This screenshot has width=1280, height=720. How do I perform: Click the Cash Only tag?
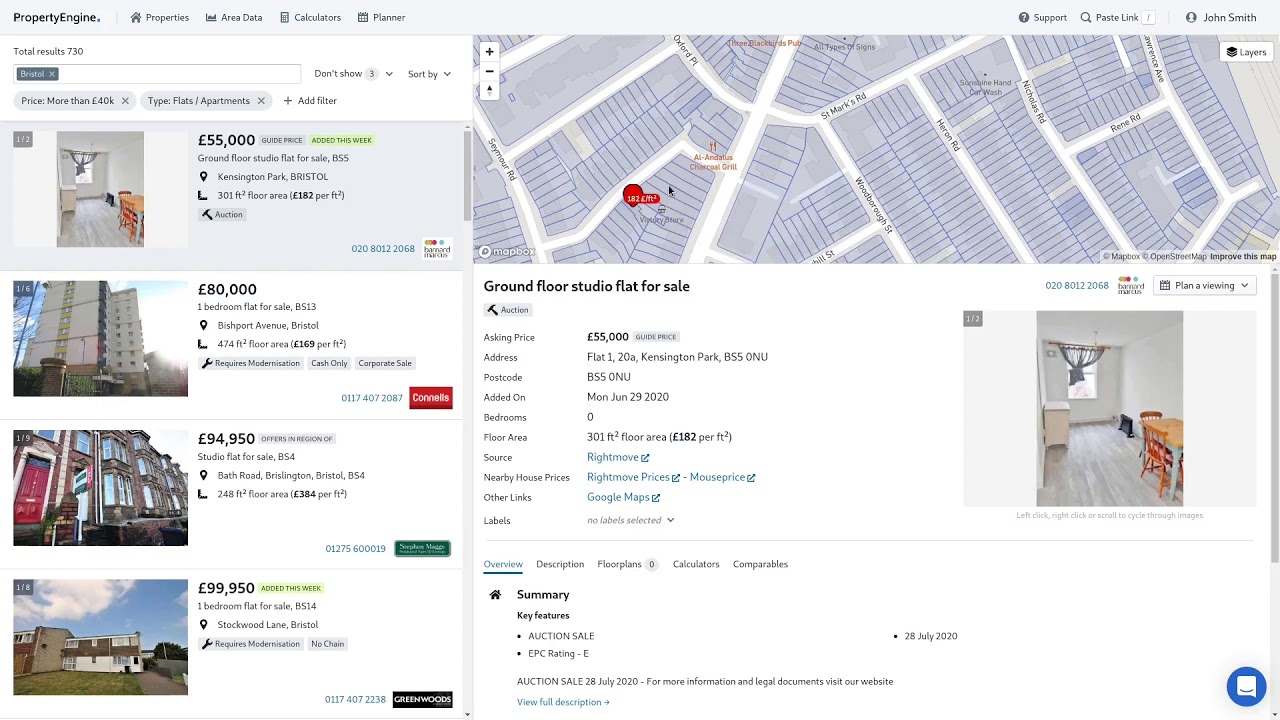[x=329, y=364]
